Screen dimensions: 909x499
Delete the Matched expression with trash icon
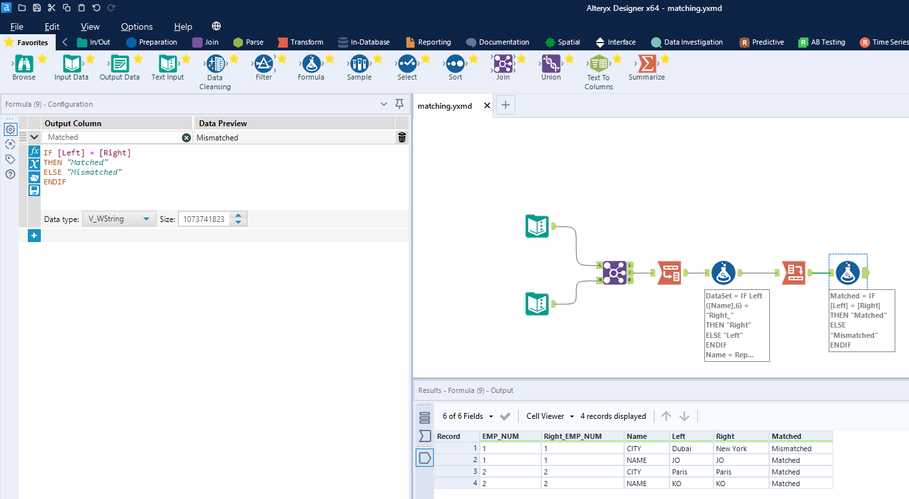(402, 137)
